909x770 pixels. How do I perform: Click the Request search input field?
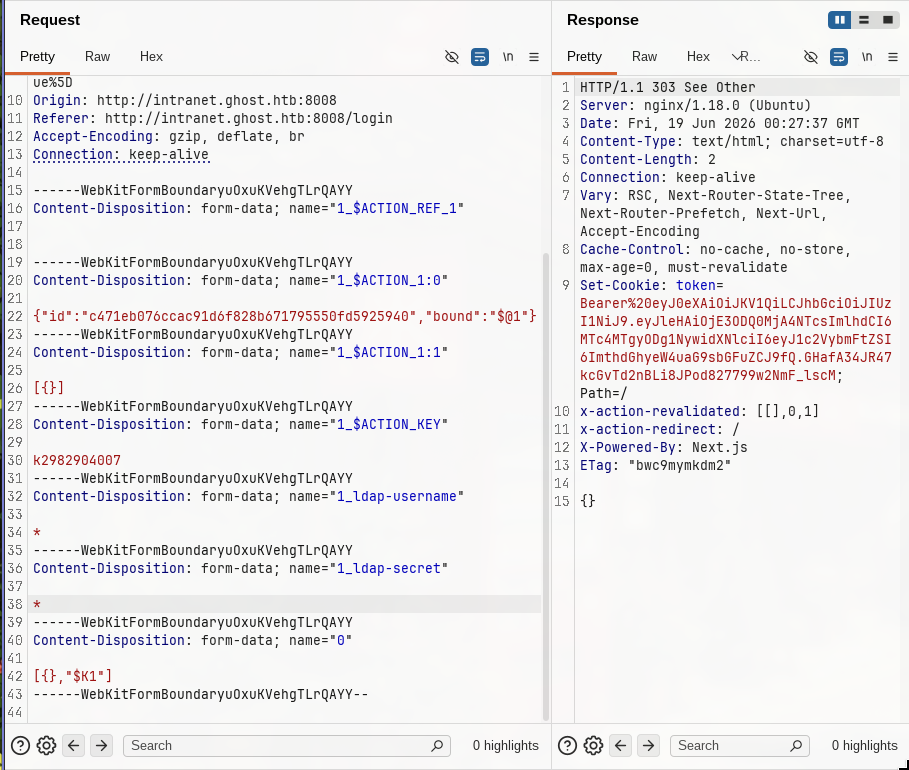(x=286, y=746)
